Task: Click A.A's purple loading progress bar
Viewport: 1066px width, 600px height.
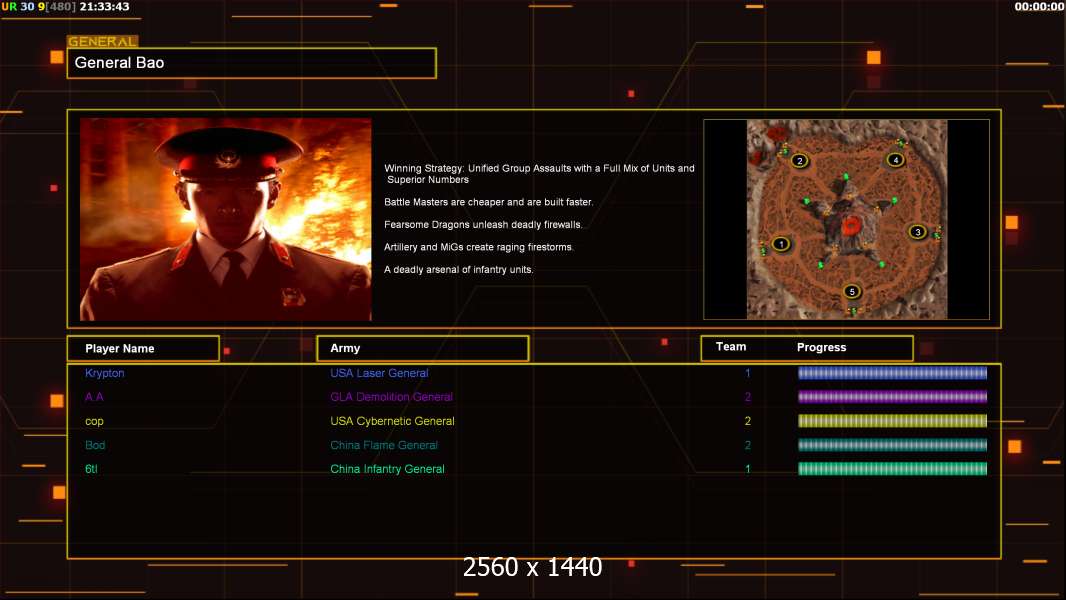Action: coord(893,397)
